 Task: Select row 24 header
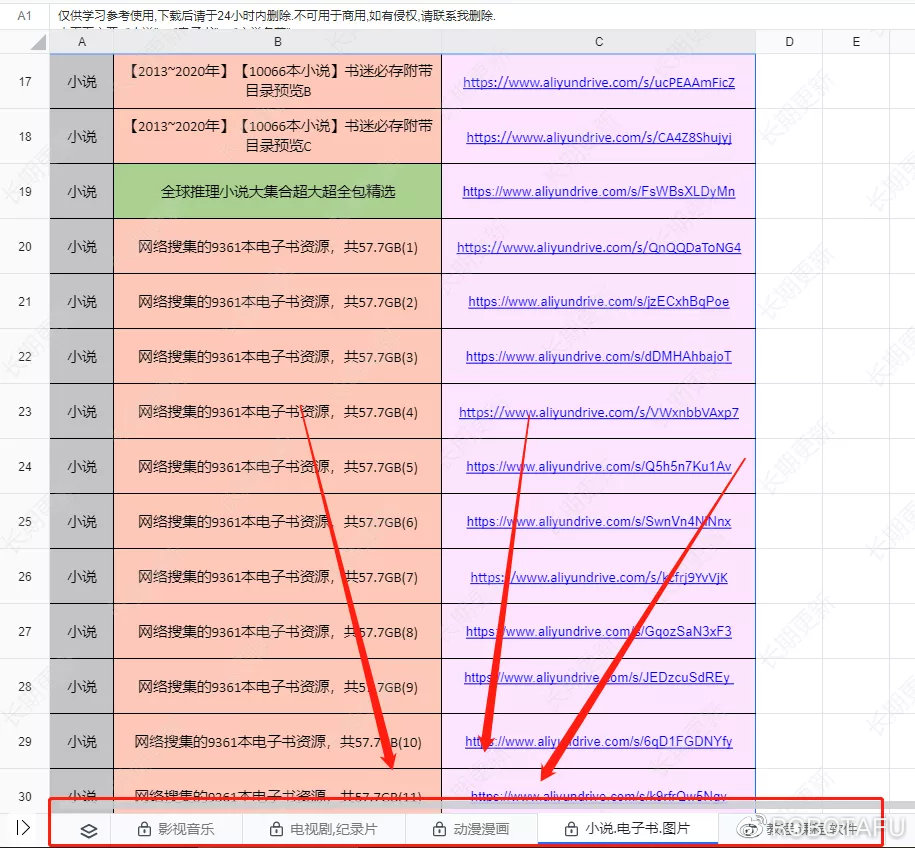25,467
